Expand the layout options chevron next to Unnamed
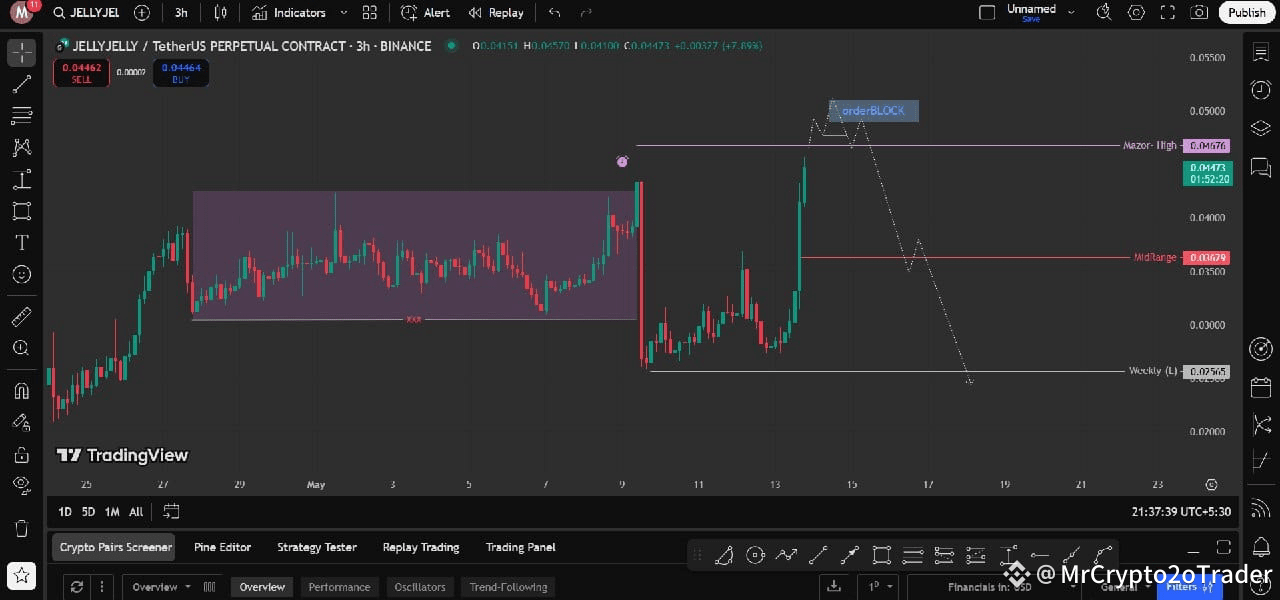The width and height of the screenshot is (1280, 600). click(1071, 13)
